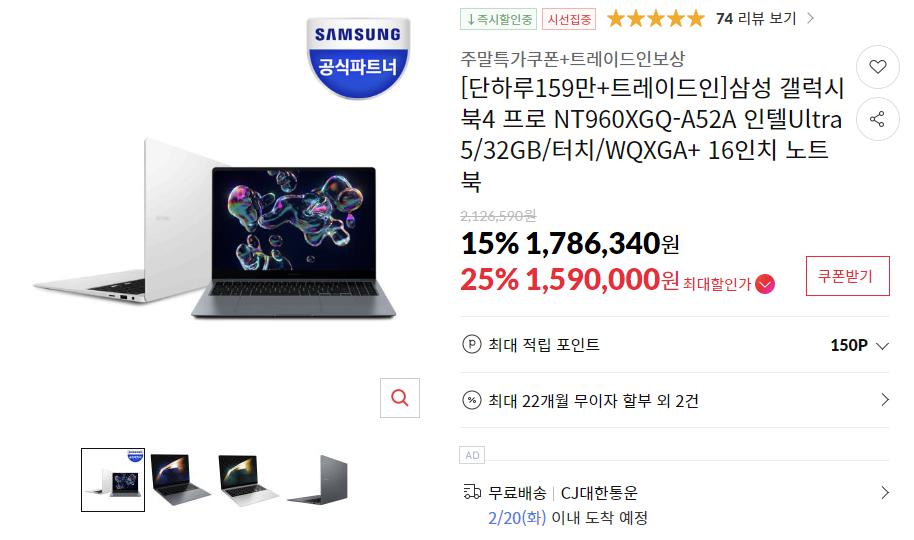Image resolution: width=914 pixels, height=540 pixels.
Task: Add the product to wishlist with the heart icon
Action: click(877, 67)
